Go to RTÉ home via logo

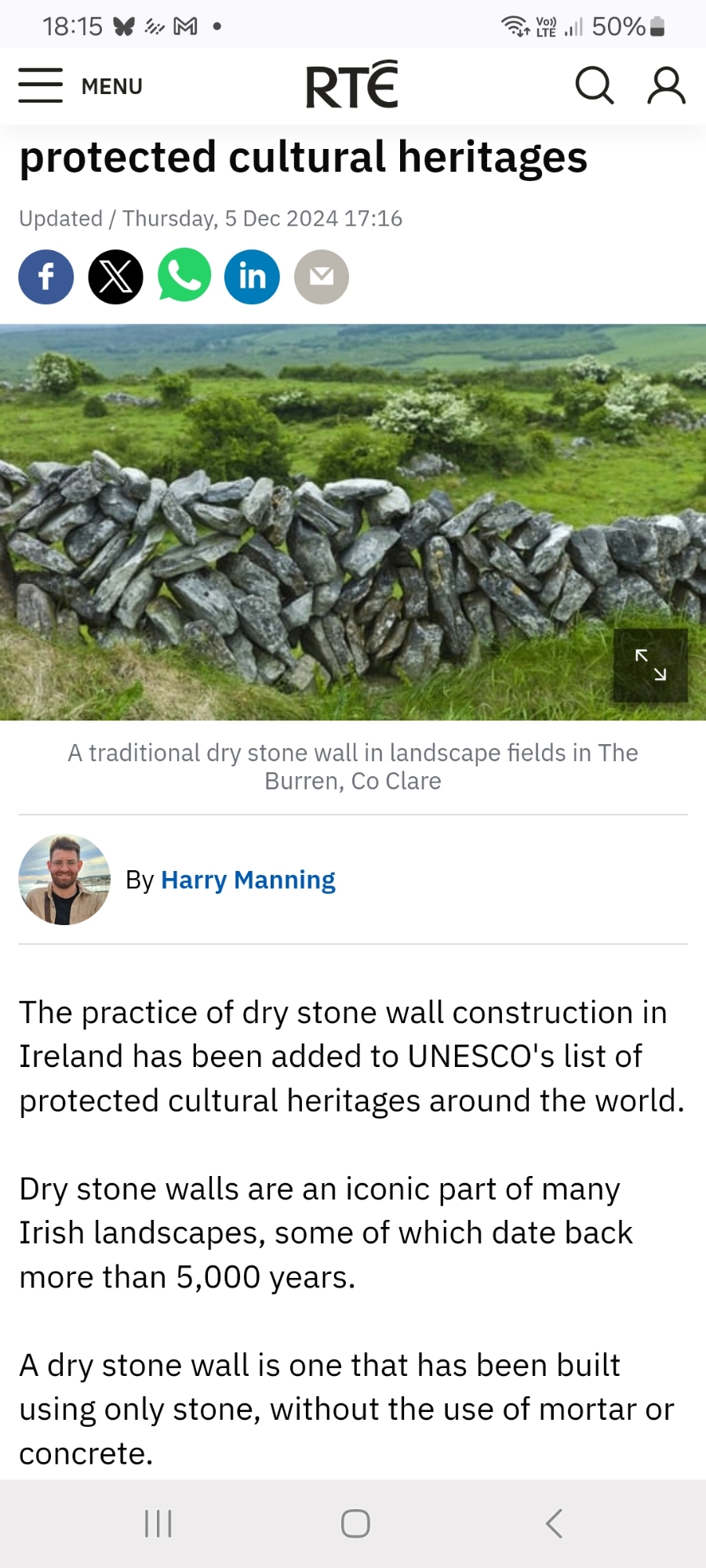pos(351,85)
